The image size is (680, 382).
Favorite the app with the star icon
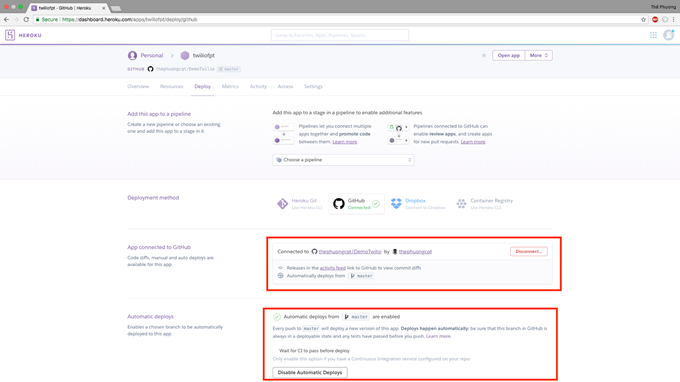tap(484, 56)
